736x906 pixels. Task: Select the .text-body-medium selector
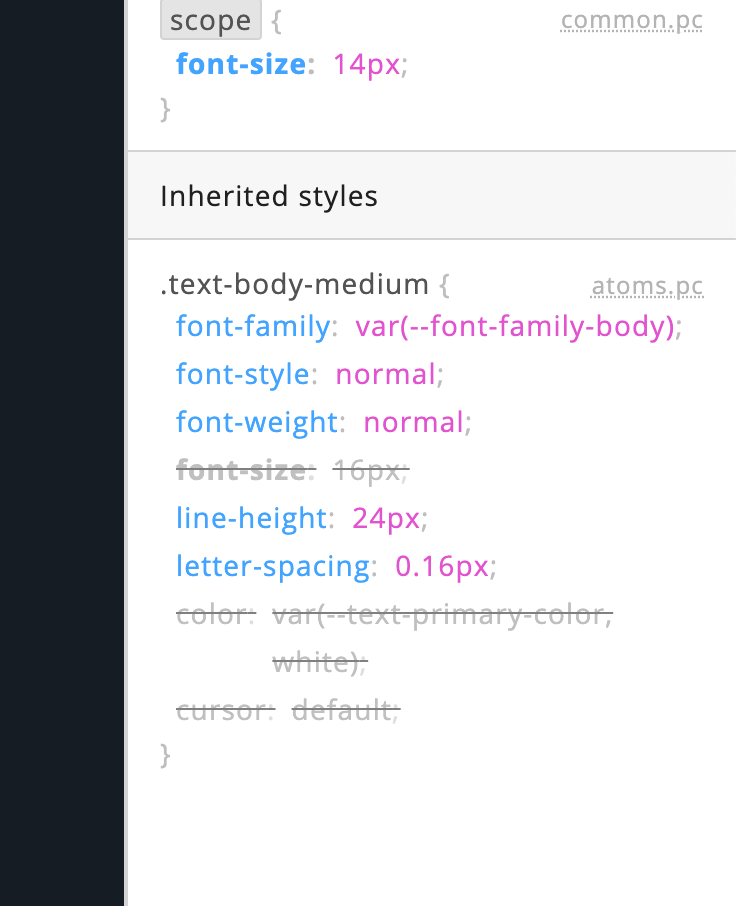tap(295, 284)
